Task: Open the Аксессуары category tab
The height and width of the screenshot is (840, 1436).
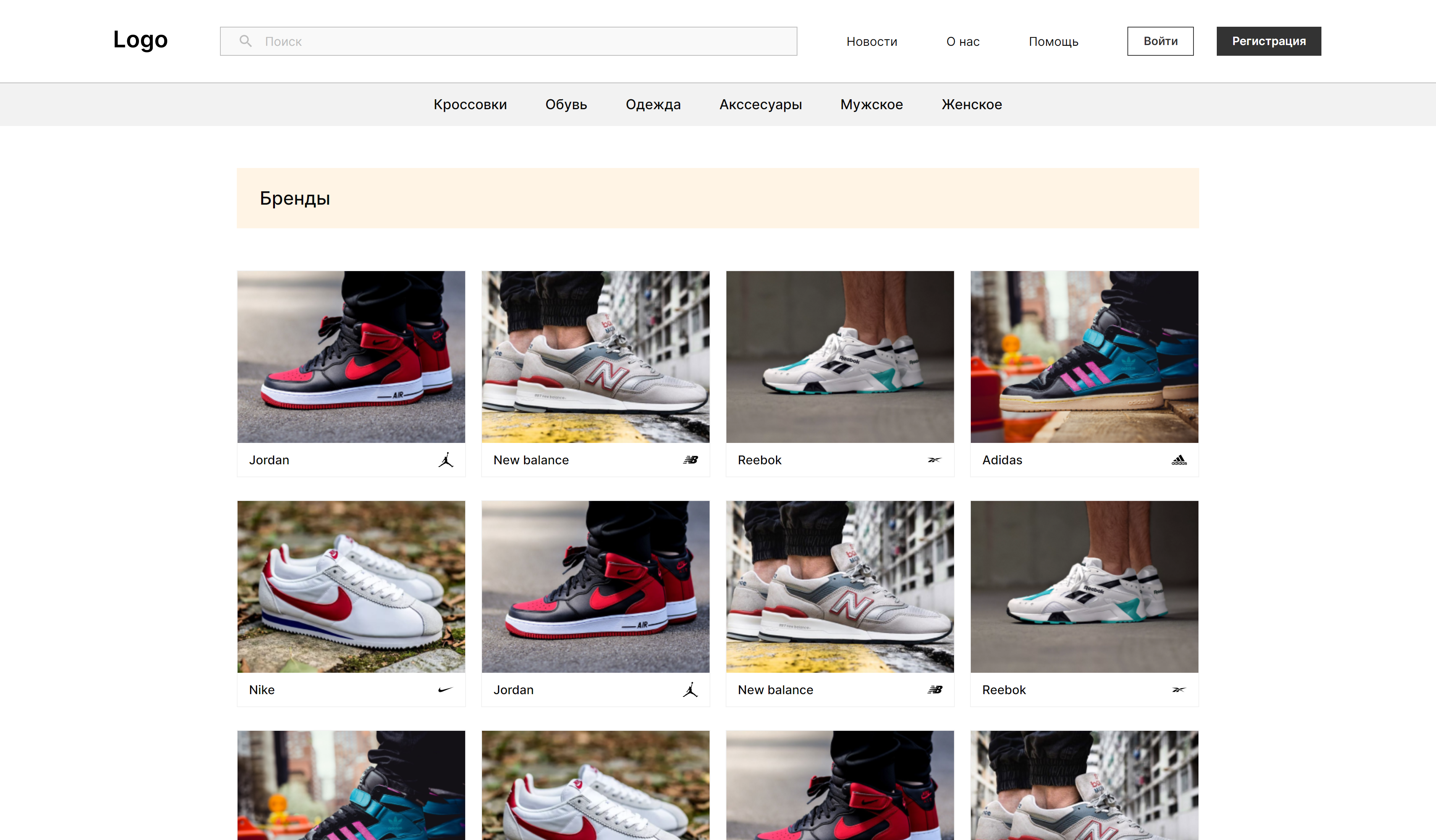Action: coord(760,104)
